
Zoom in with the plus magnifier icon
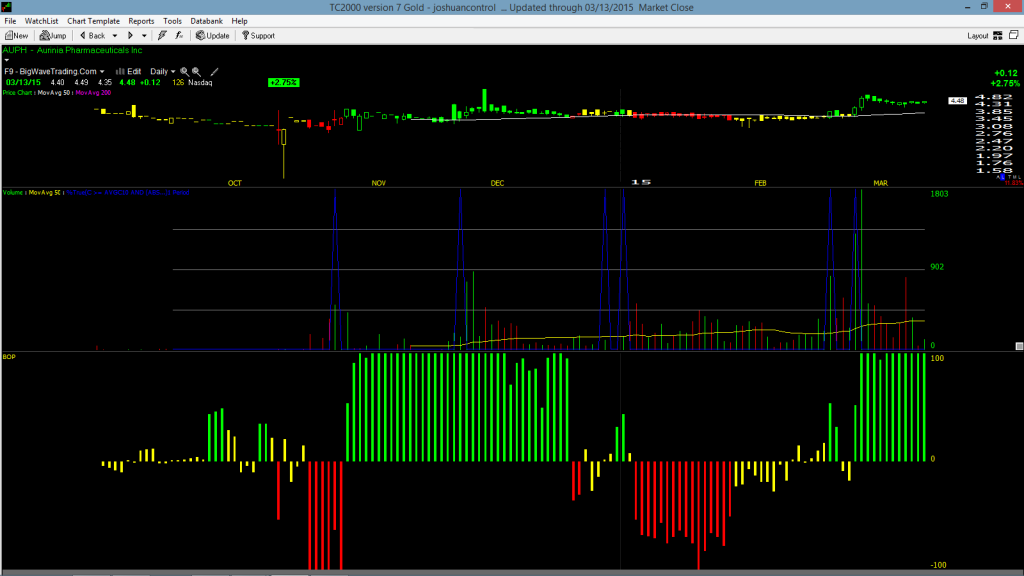[184, 72]
